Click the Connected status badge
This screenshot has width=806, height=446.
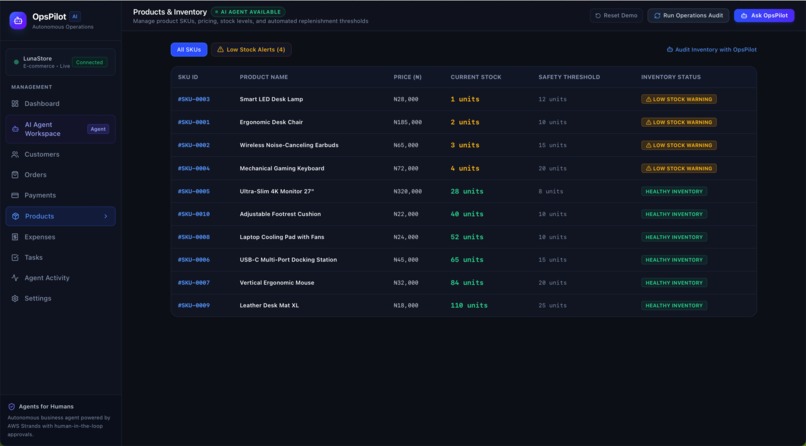89,62
